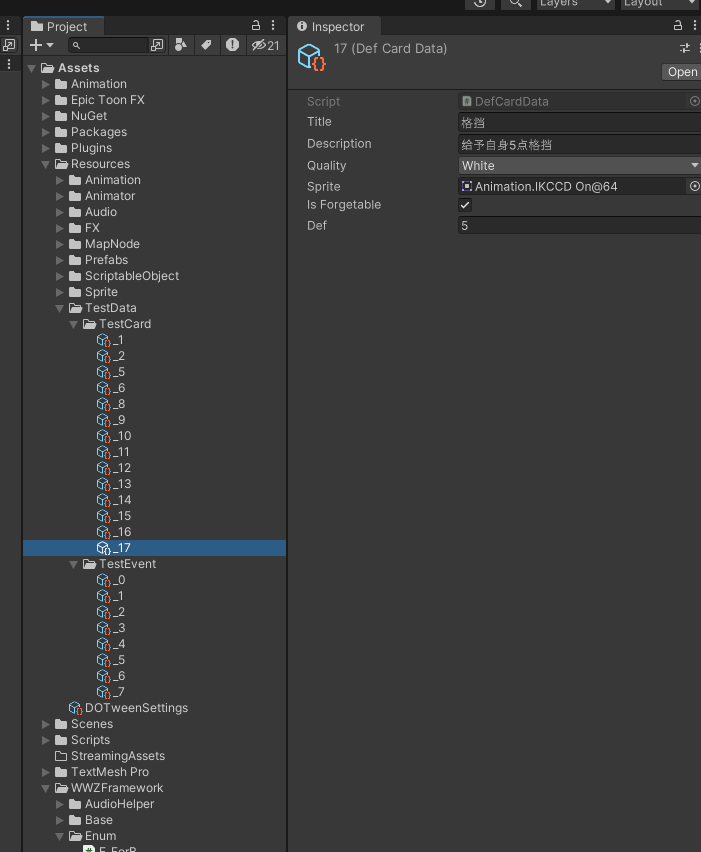Viewport: 701px width, 852px height.
Task: Click the Sprite field Animation.IKCCD On@64
Action: [x=573, y=186]
